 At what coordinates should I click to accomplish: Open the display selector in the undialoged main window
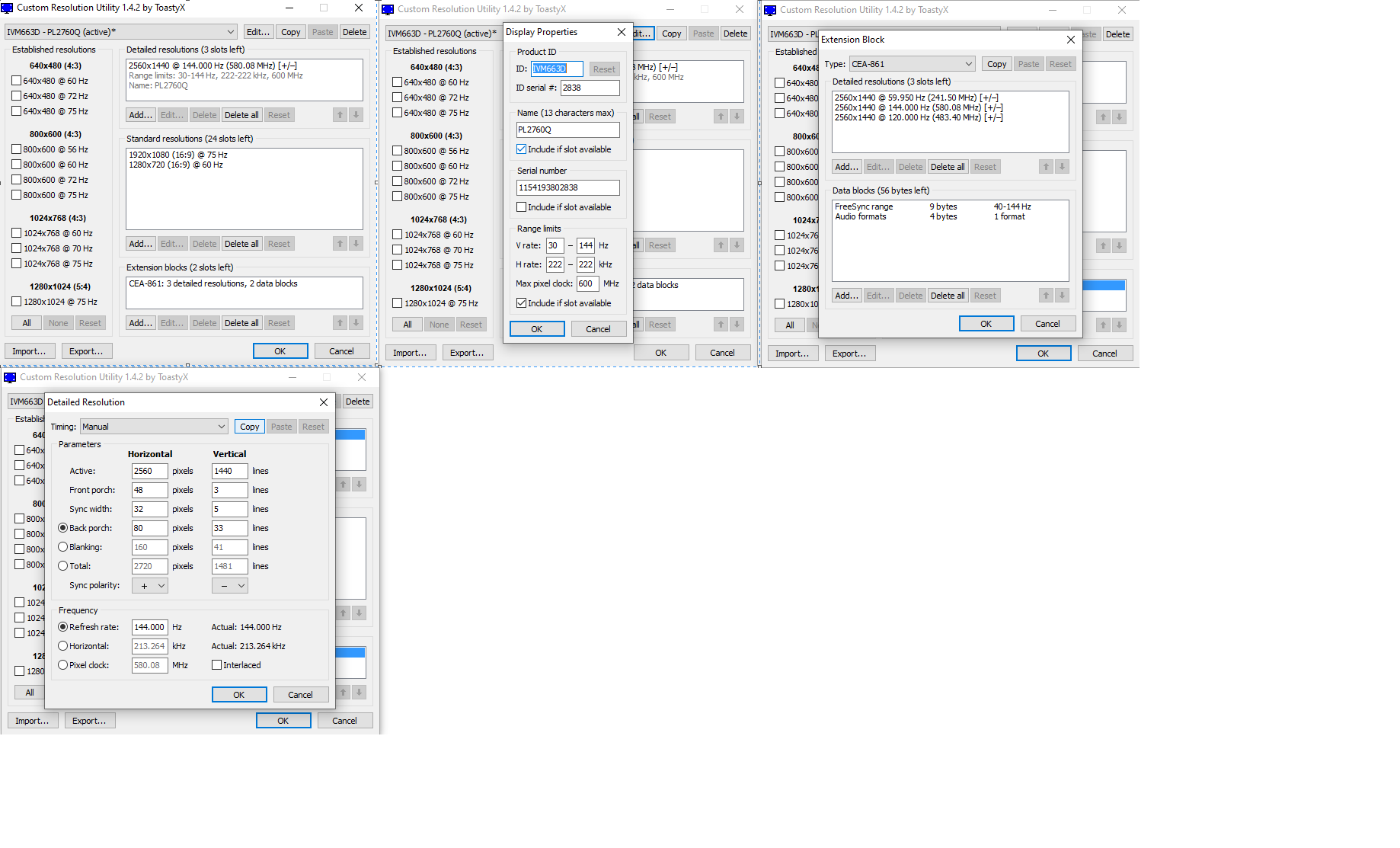pyautogui.click(x=122, y=32)
